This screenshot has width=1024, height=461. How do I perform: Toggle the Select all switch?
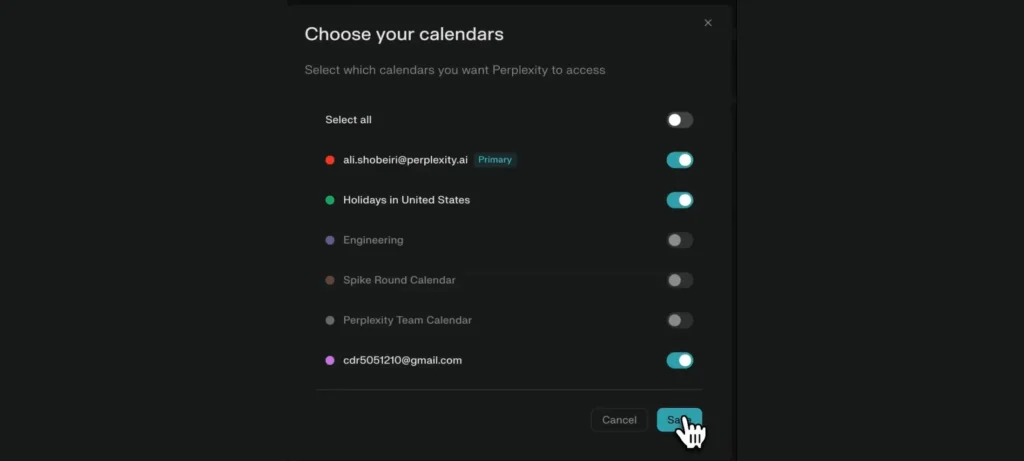(680, 120)
